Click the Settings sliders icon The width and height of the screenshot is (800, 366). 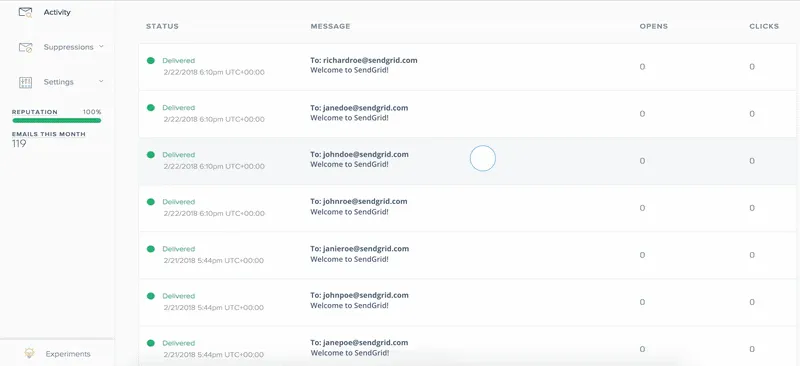pyautogui.click(x=26, y=82)
